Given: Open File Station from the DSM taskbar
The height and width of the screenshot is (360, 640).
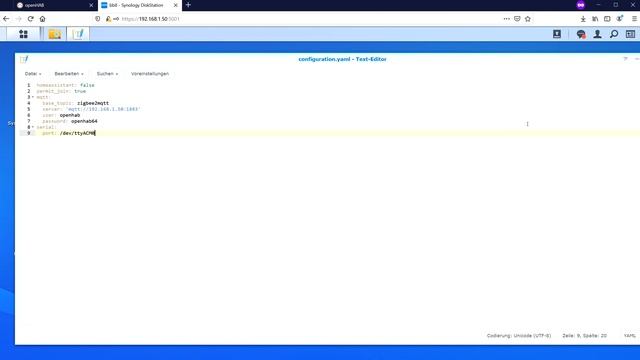Looking at the screenshot, I should (55, 34).
